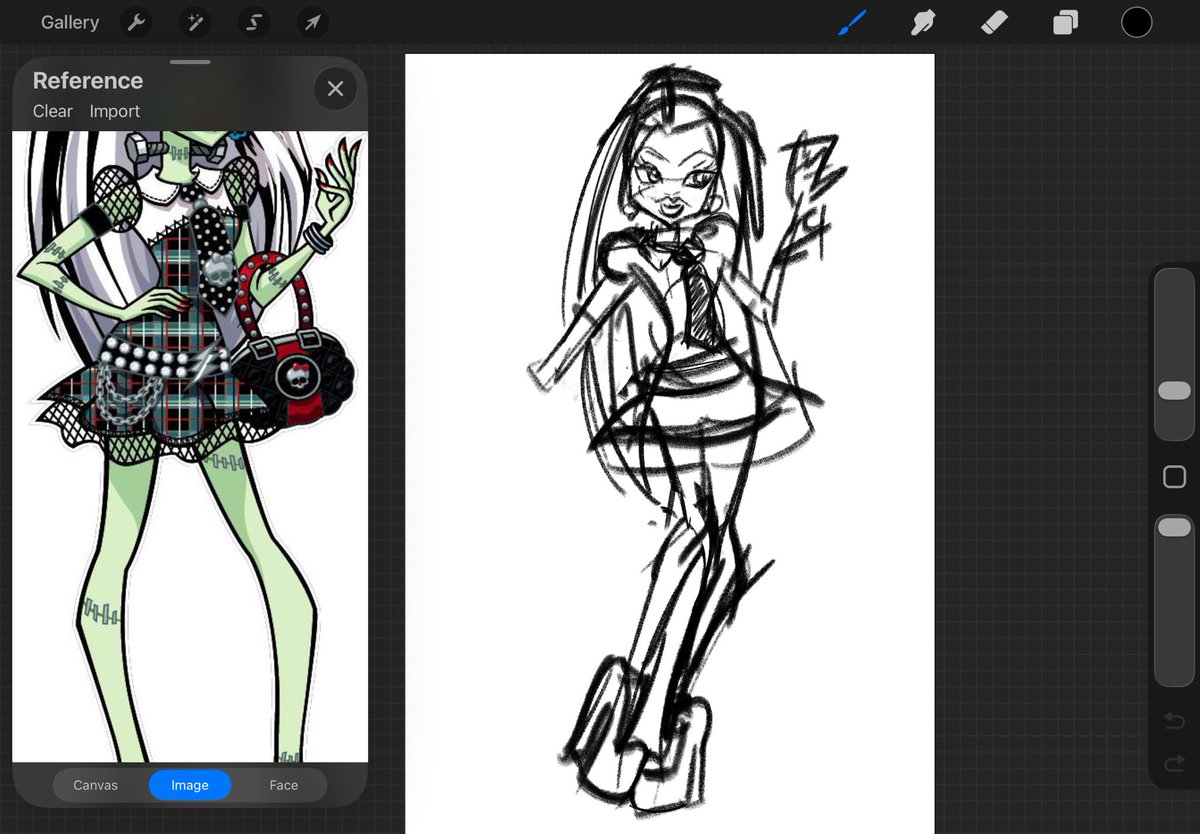
Task: Select the Brush paint tool
Action: pos(852,22)
